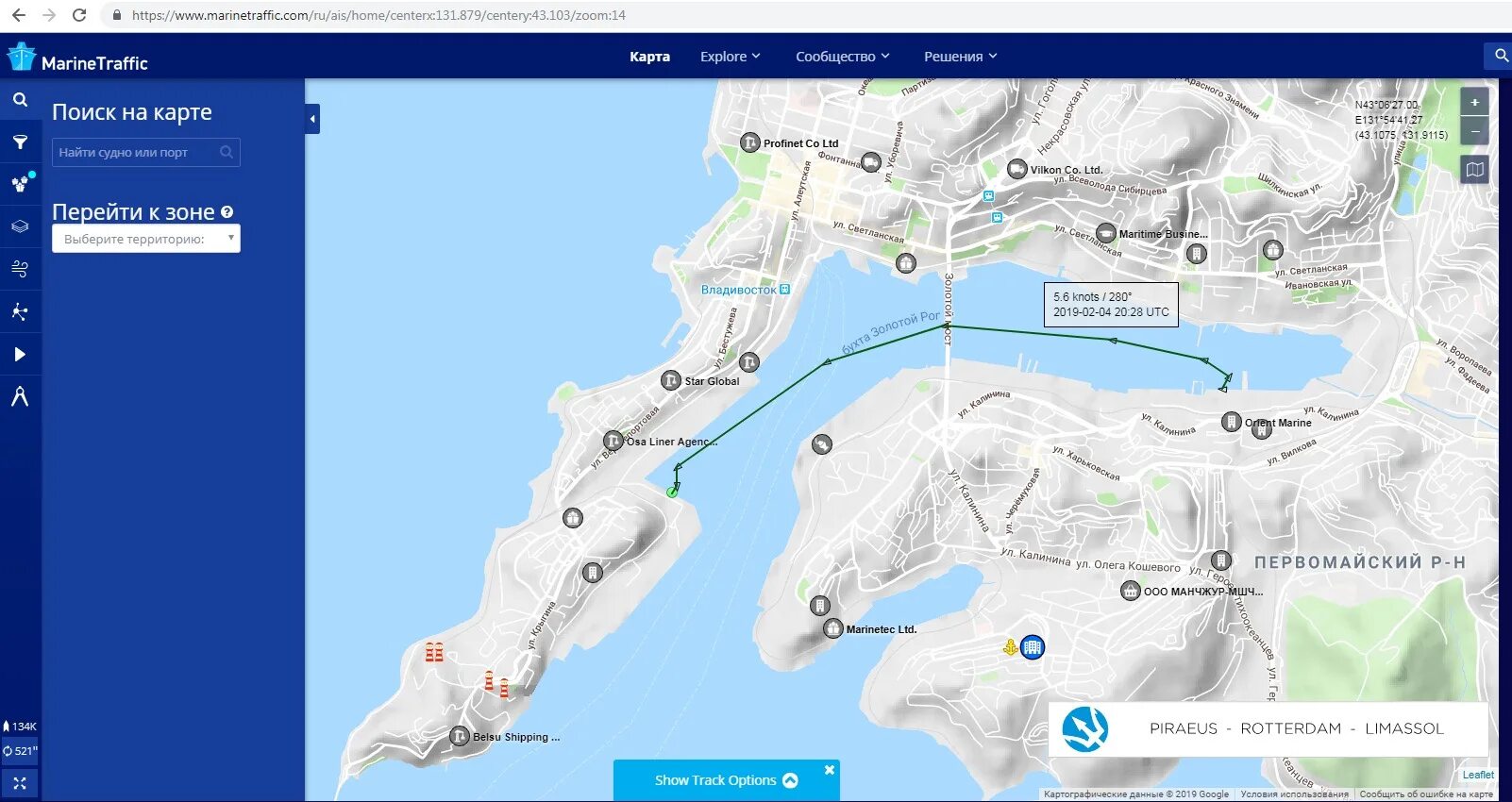Click the browser forward arrow
This screenshot has height=802, width=1512.
[x=49, y=15]
